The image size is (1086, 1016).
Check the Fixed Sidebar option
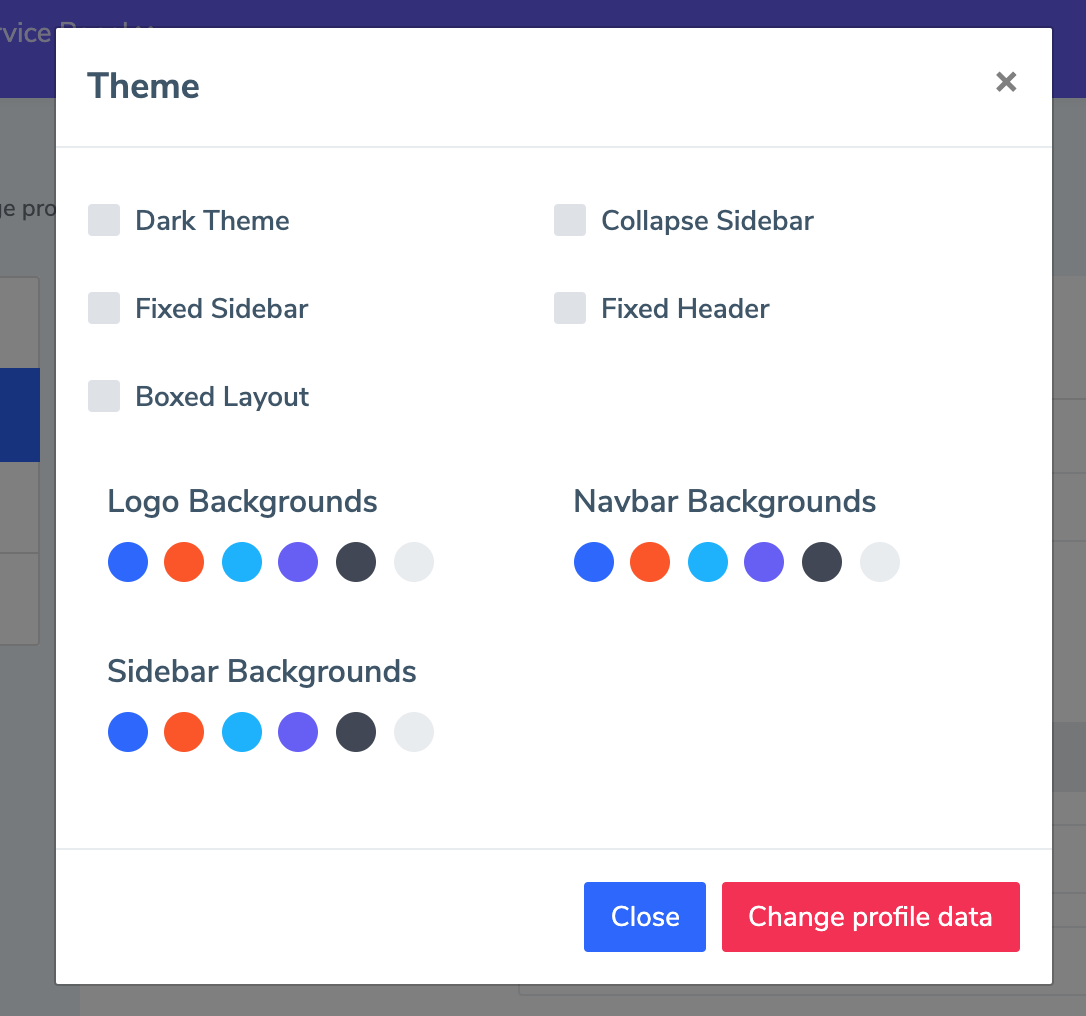104,308
